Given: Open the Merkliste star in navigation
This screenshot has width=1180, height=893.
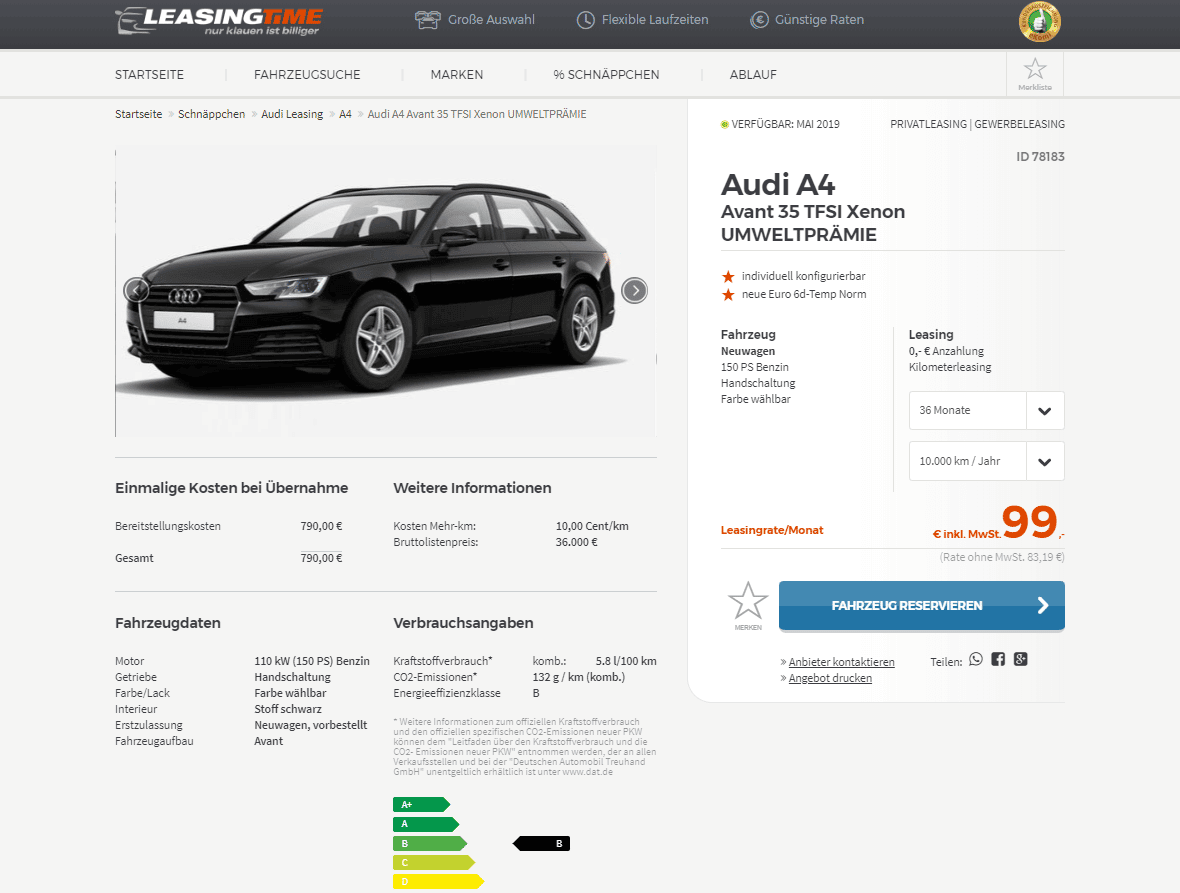Looking at the screenshot, I should coord(1035,74).
